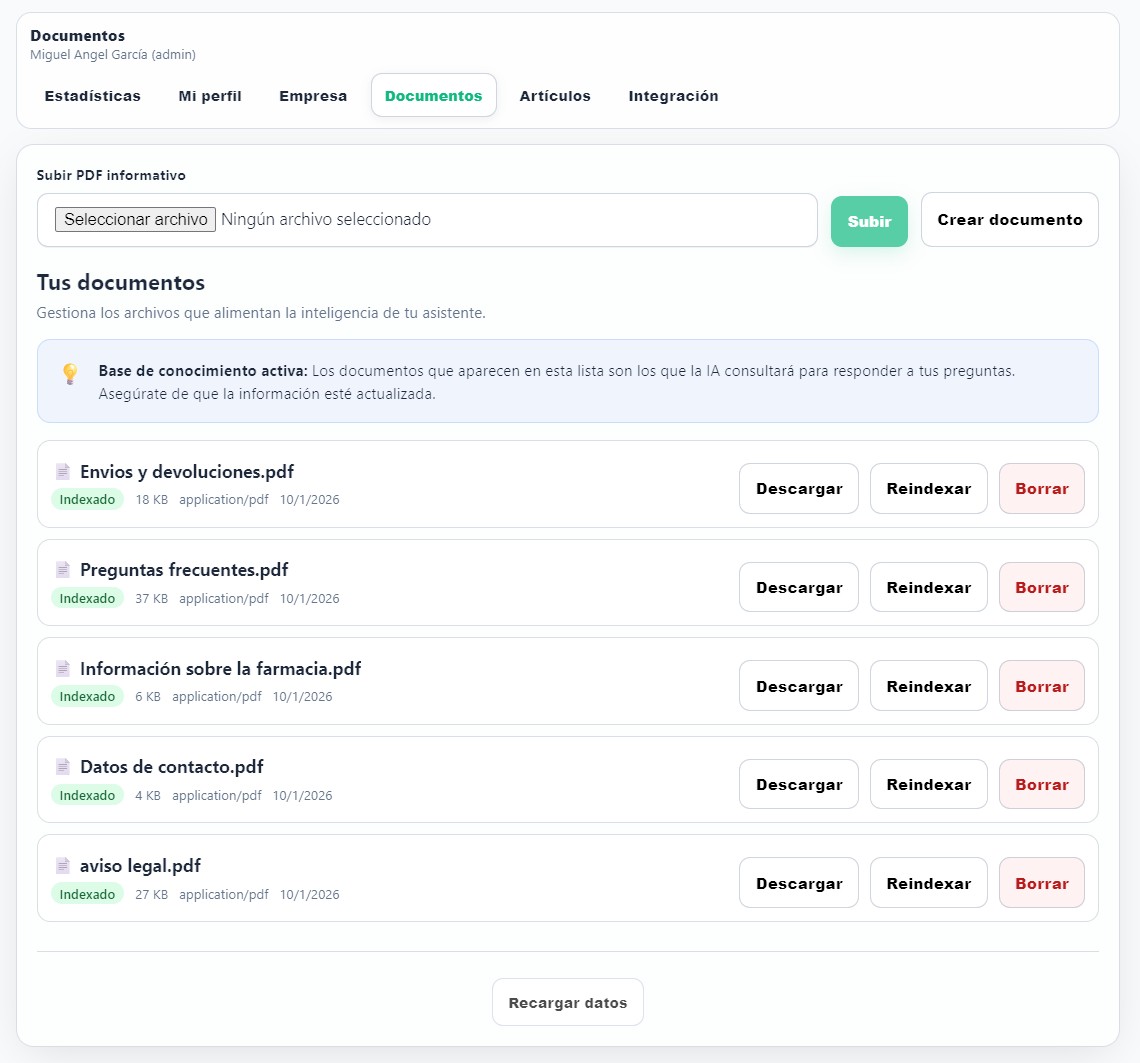Viewport: 1140px width, 1063px height.
Task: Click the Crear documento button
Action: [1009, 220]
